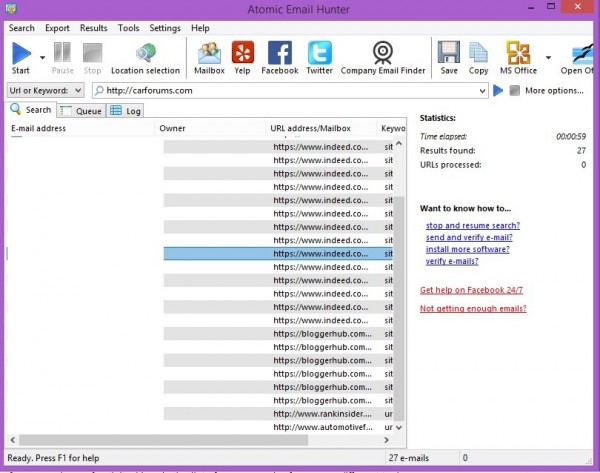This screenshot has height=473, width=600.
Task: Open the Results menu
Action: 93,28
